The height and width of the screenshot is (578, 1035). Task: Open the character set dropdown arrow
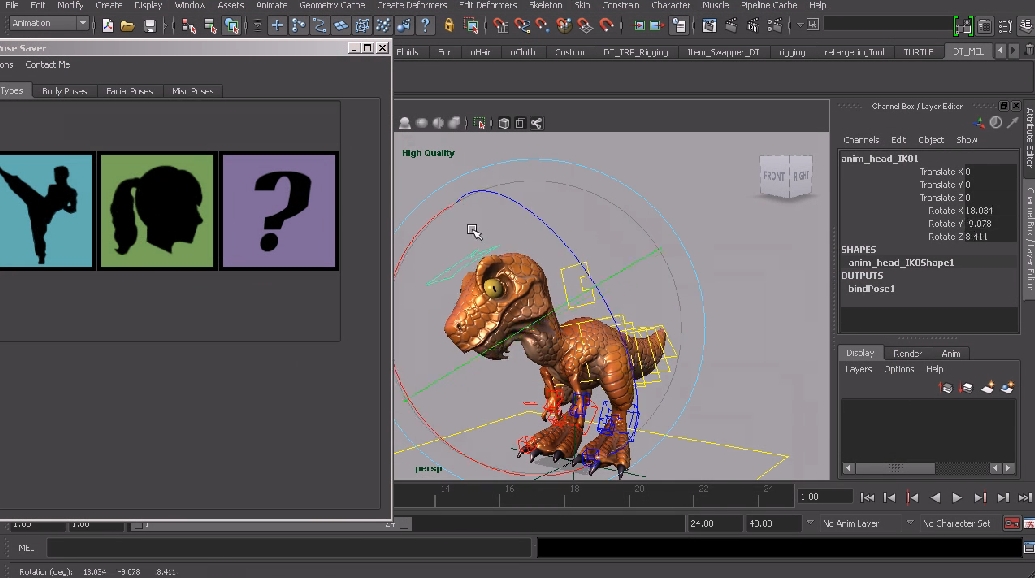[910, 523]
